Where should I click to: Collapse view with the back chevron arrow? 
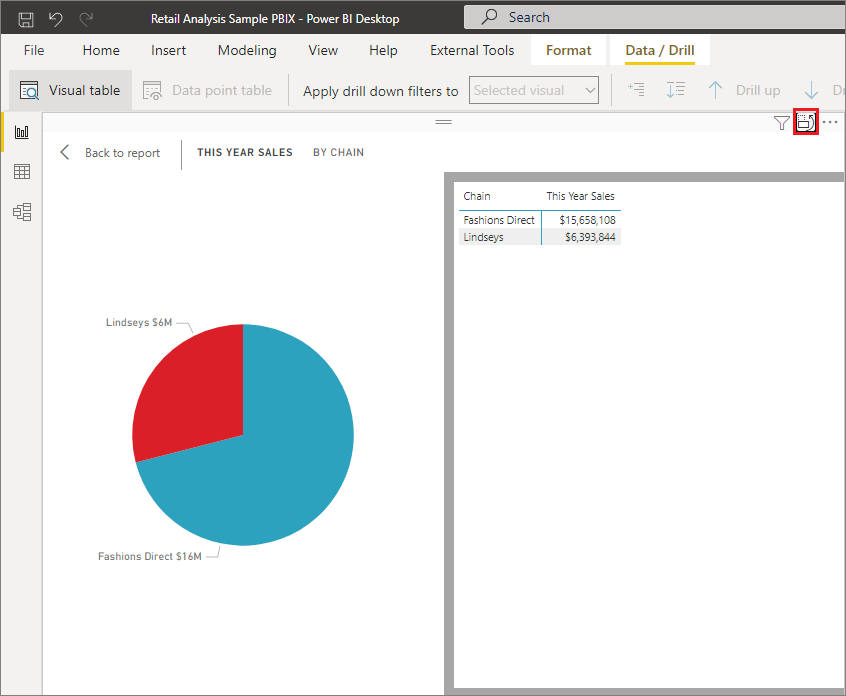pos(65,152)
